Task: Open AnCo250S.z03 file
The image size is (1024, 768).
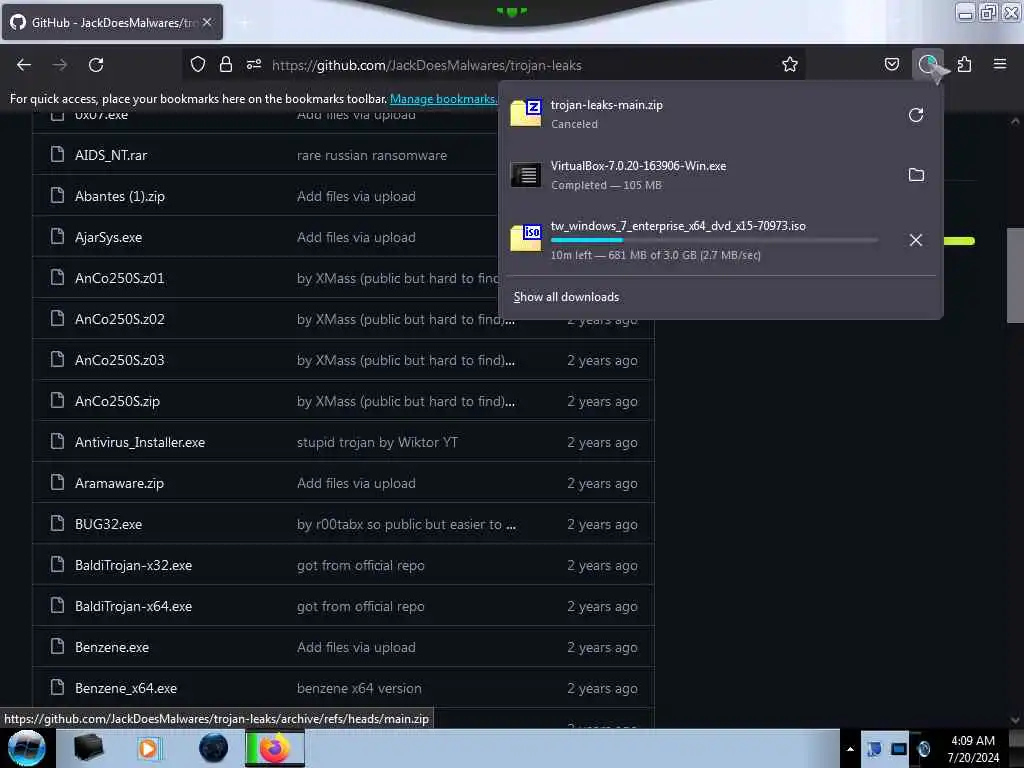Action: click(x=120, y=360)
